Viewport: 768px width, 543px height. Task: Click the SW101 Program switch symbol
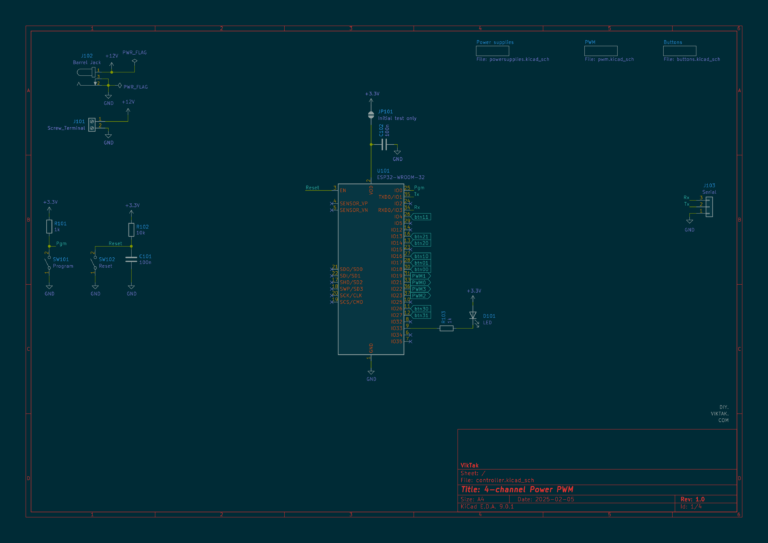48,265
